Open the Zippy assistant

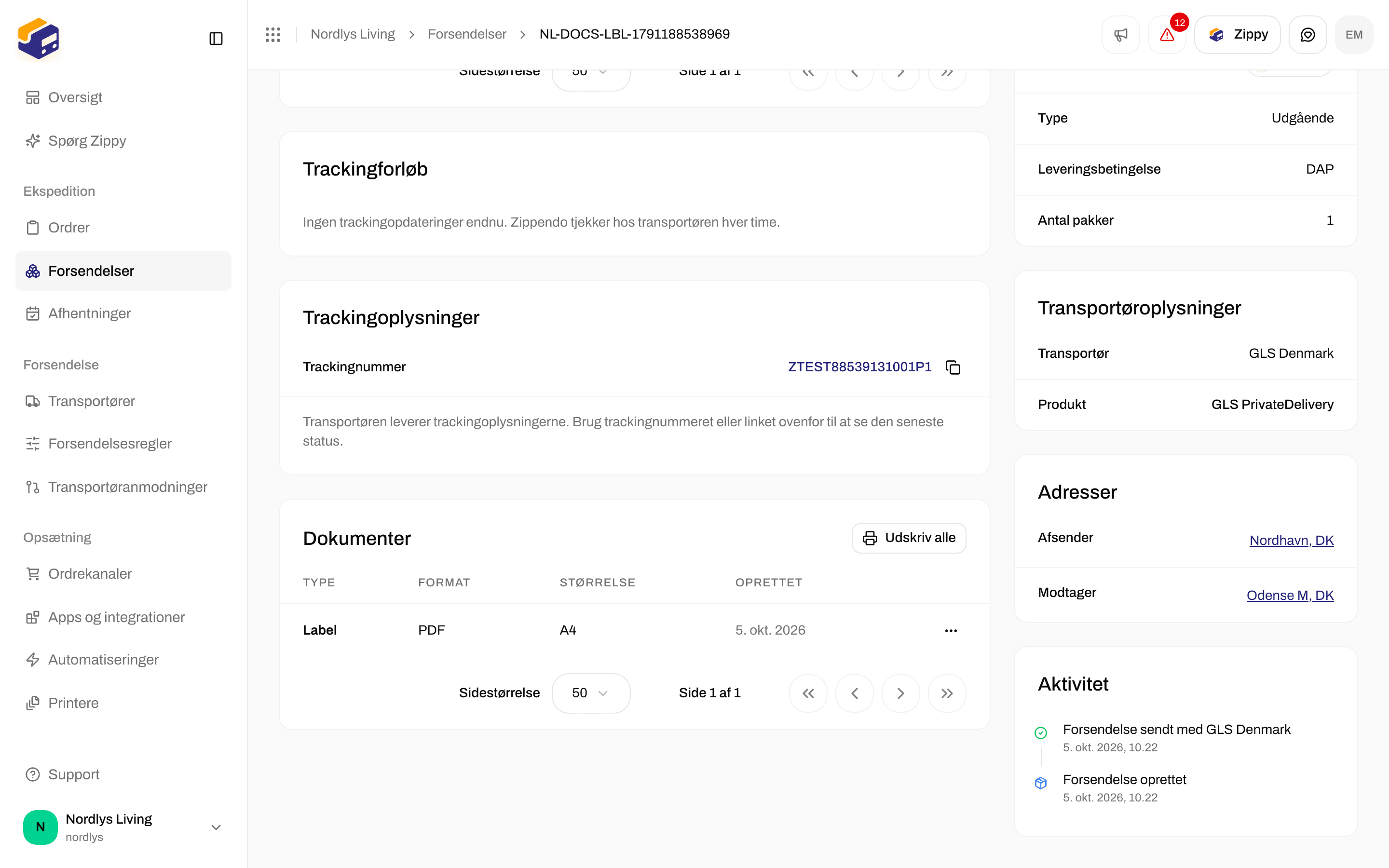[x=1238, y=34]
